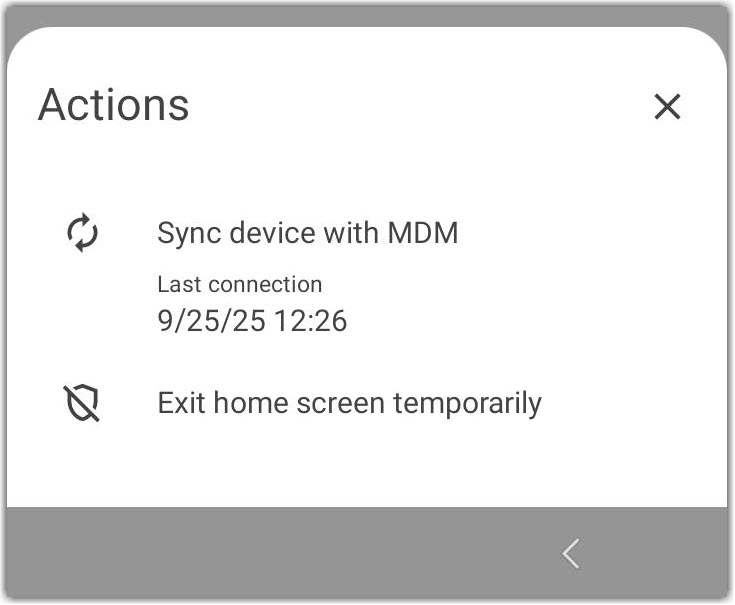The image size is (735, 605).
Task: Click the "Actions" sheet title
Action: tap(113, 105)
